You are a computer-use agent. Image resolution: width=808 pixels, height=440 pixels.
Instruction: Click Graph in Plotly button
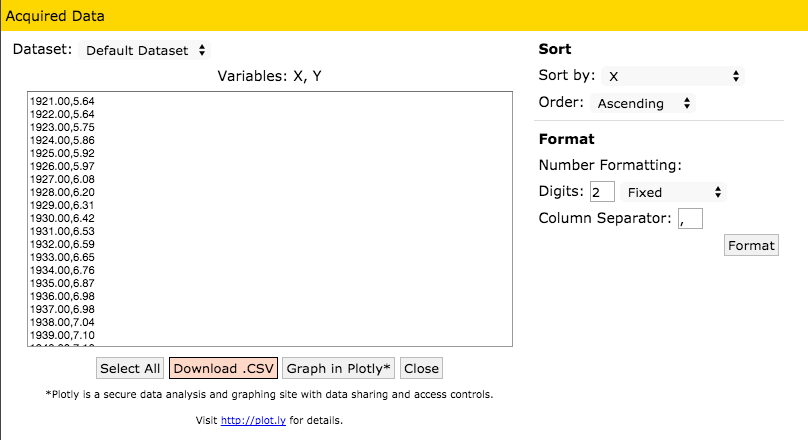pyautogui.click(x=339, y=368)
